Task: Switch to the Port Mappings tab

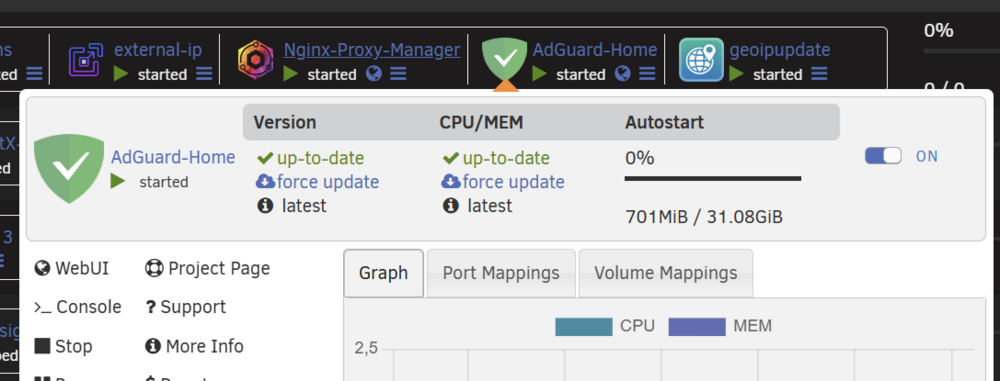Action: tap(501, 273)
